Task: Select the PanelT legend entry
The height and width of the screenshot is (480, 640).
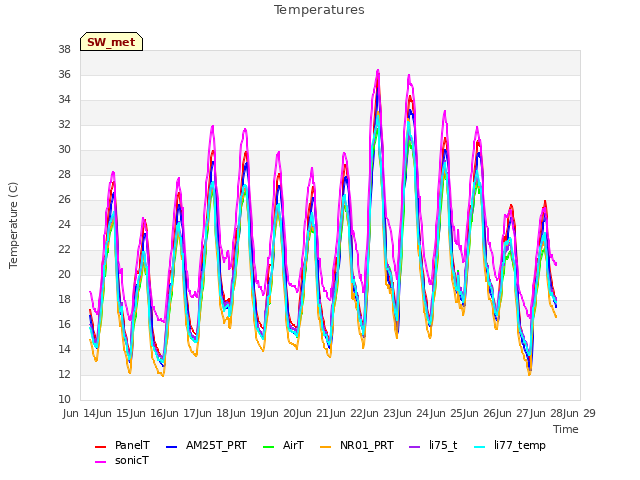Action: 122,445
